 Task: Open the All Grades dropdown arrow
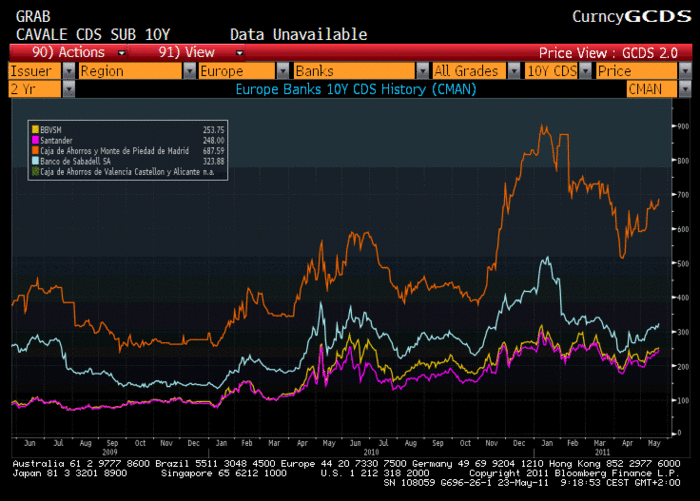click(x=514, y=71)
